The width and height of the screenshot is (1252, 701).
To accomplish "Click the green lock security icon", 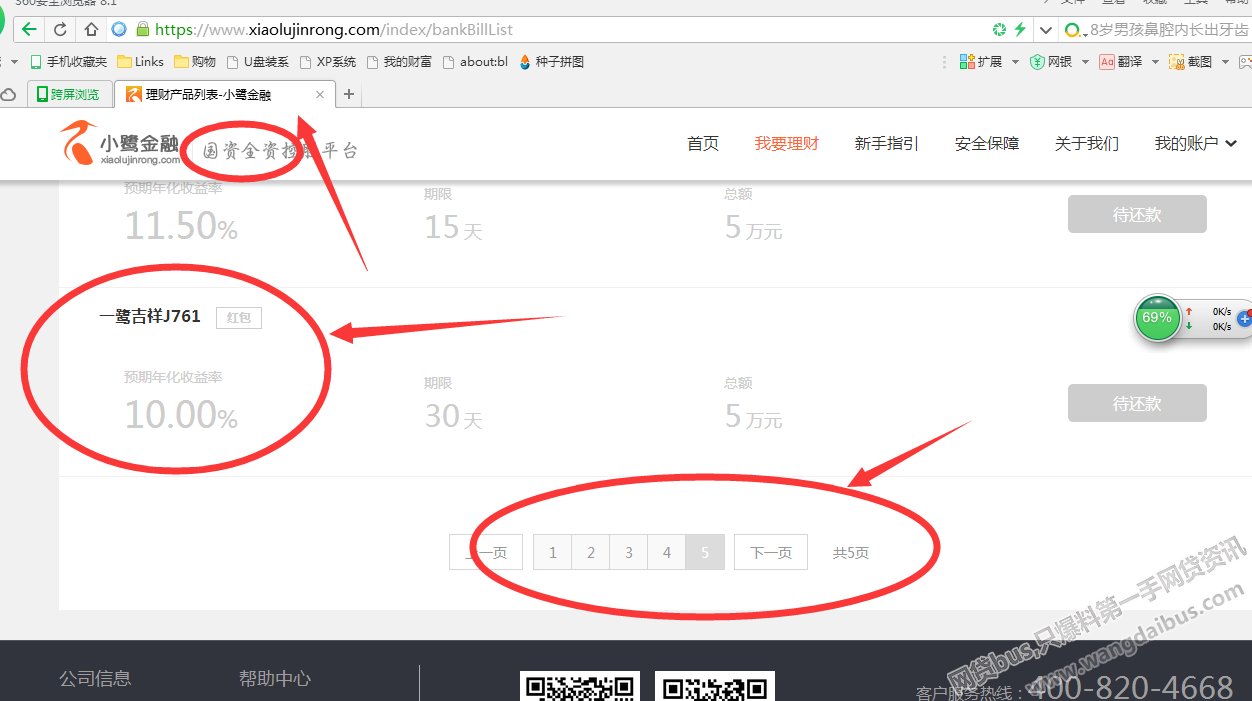I will (142, 29).
